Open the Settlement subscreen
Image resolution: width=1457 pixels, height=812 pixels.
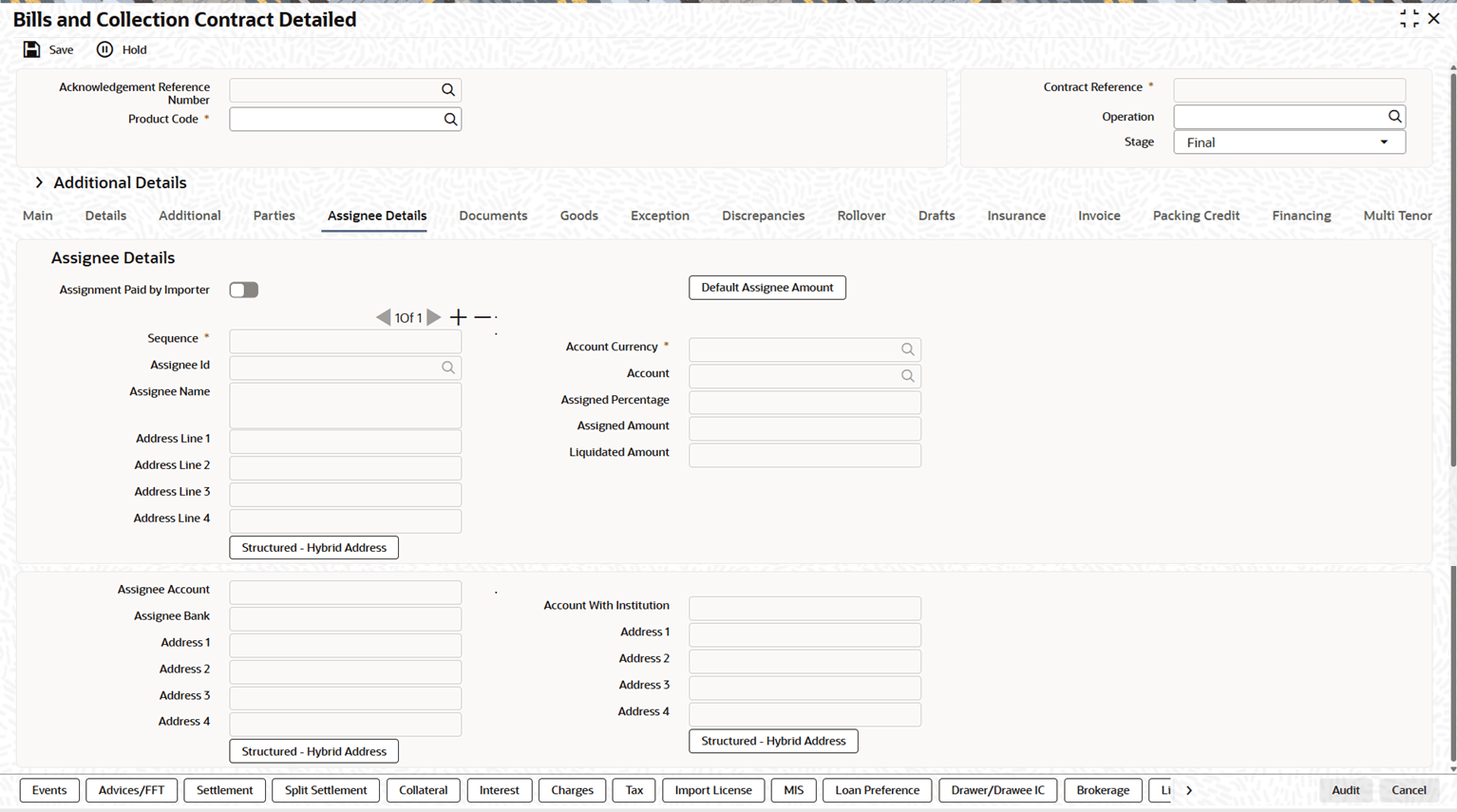pyautogui.click(x=225, y=790)
